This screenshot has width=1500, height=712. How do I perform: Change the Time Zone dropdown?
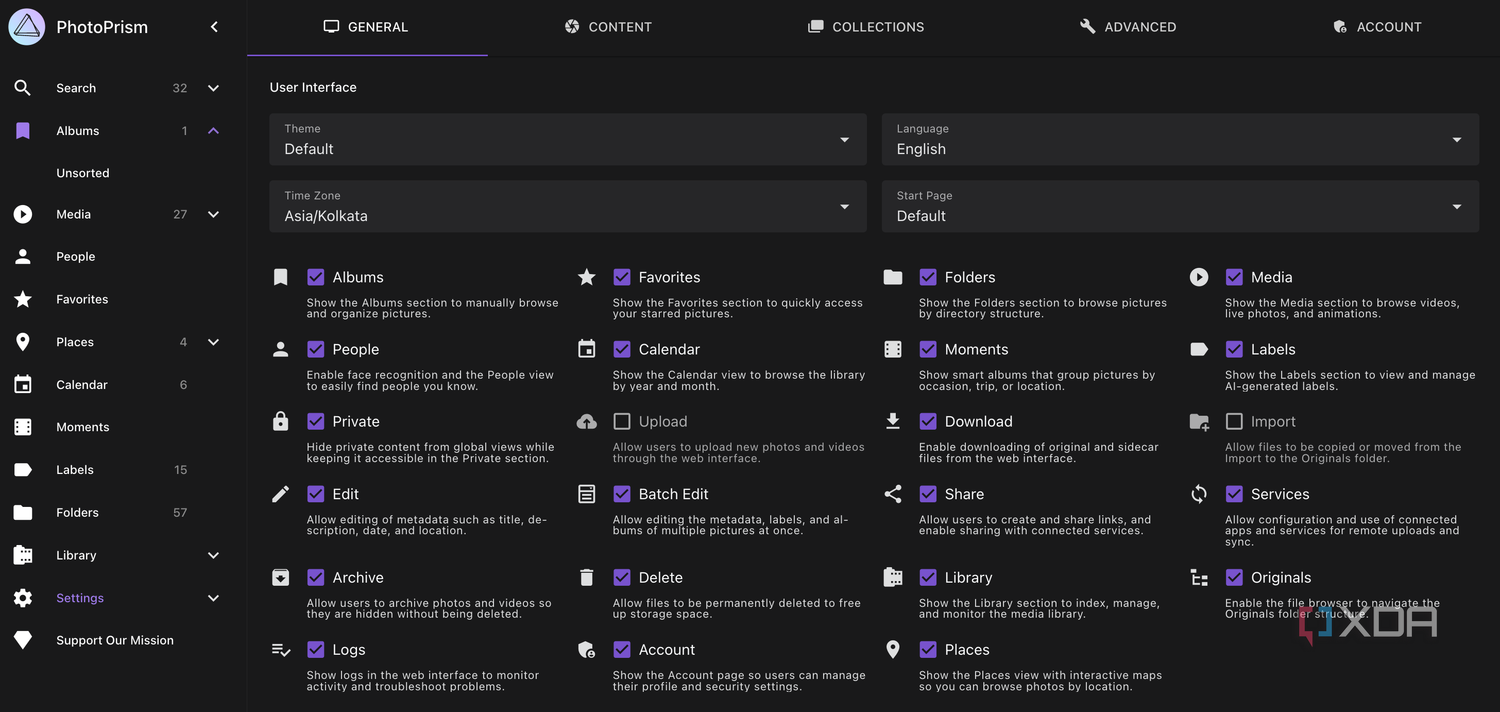coord(568,206)
